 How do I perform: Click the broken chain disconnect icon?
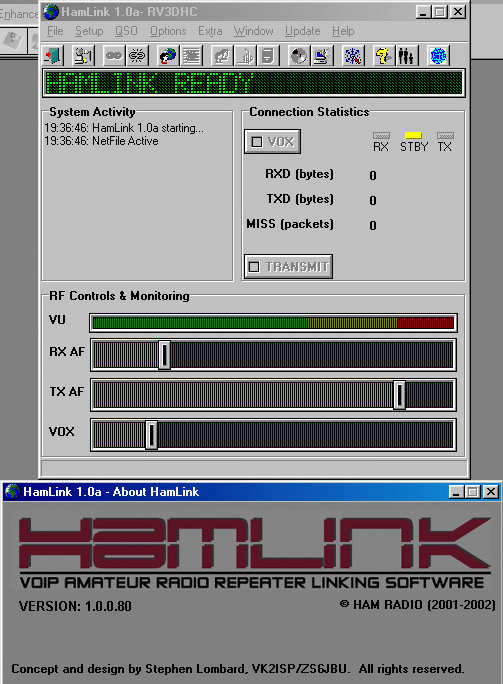pos(137,56)
